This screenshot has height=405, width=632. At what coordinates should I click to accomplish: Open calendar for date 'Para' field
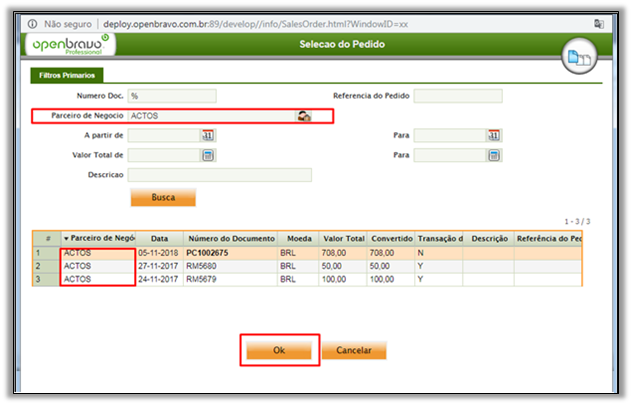[x=494, y=135]
